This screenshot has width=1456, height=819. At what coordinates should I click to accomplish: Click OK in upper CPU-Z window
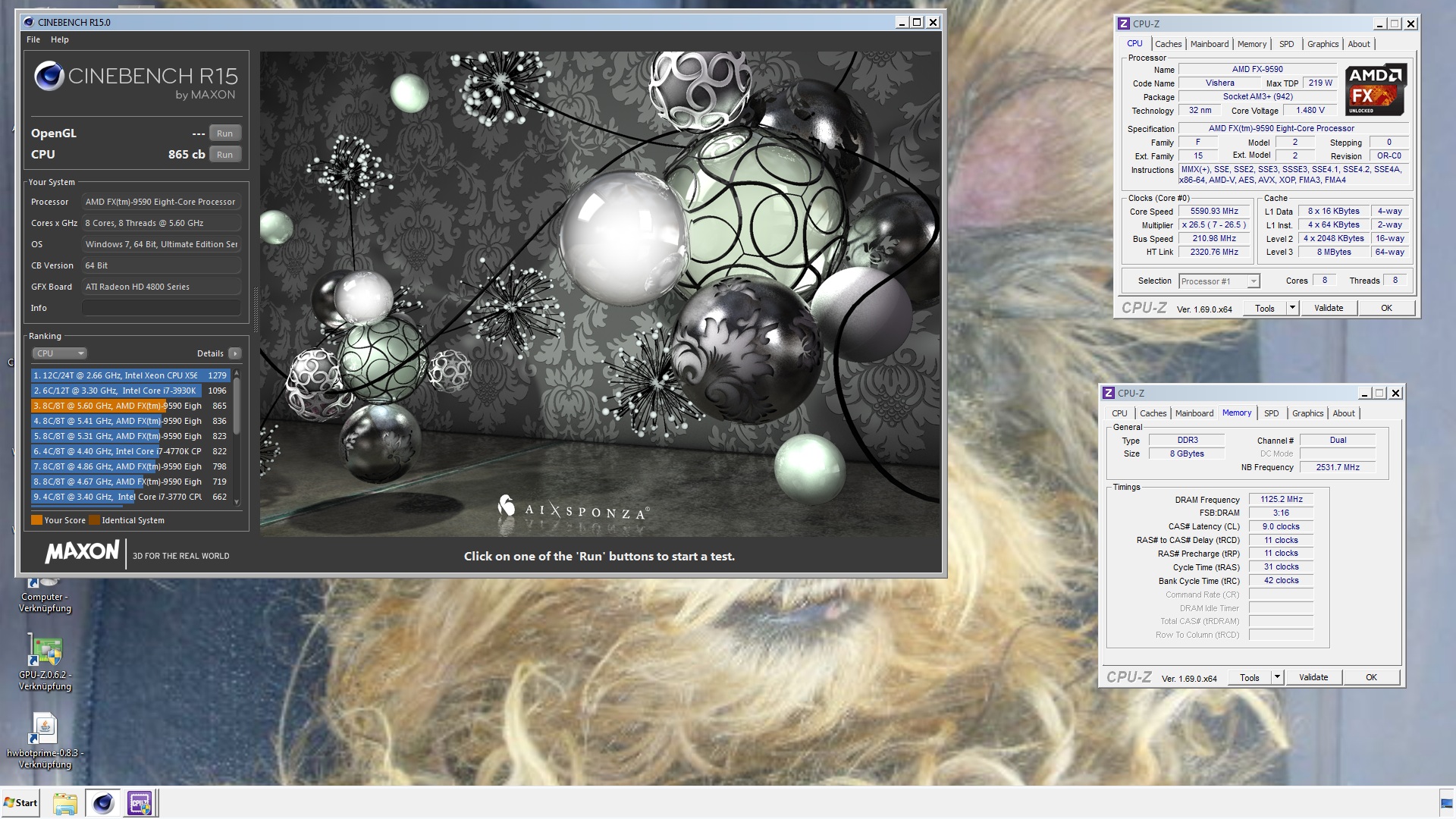1386,308
